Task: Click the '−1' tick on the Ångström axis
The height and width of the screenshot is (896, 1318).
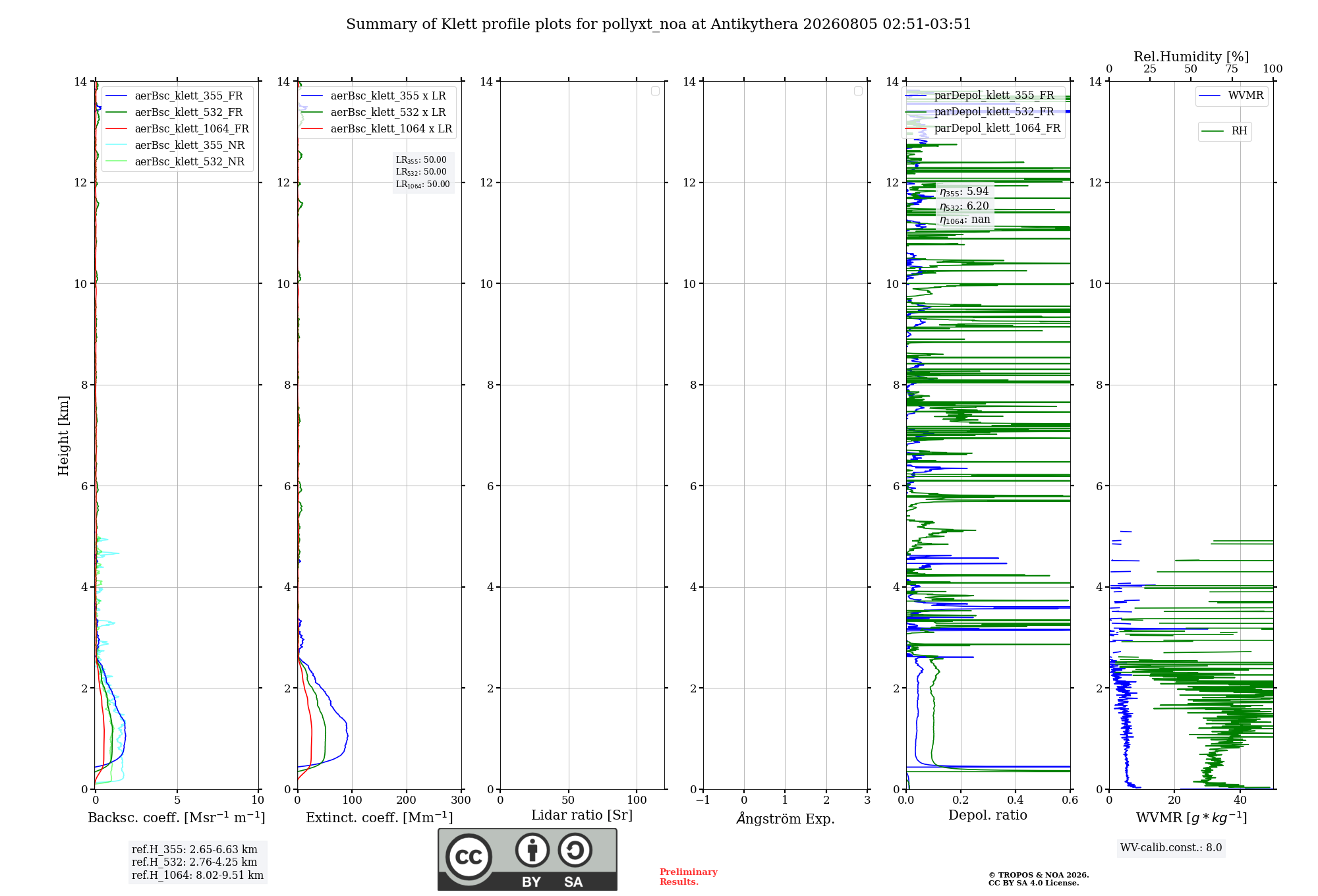Action: click(x=703, y=800)
